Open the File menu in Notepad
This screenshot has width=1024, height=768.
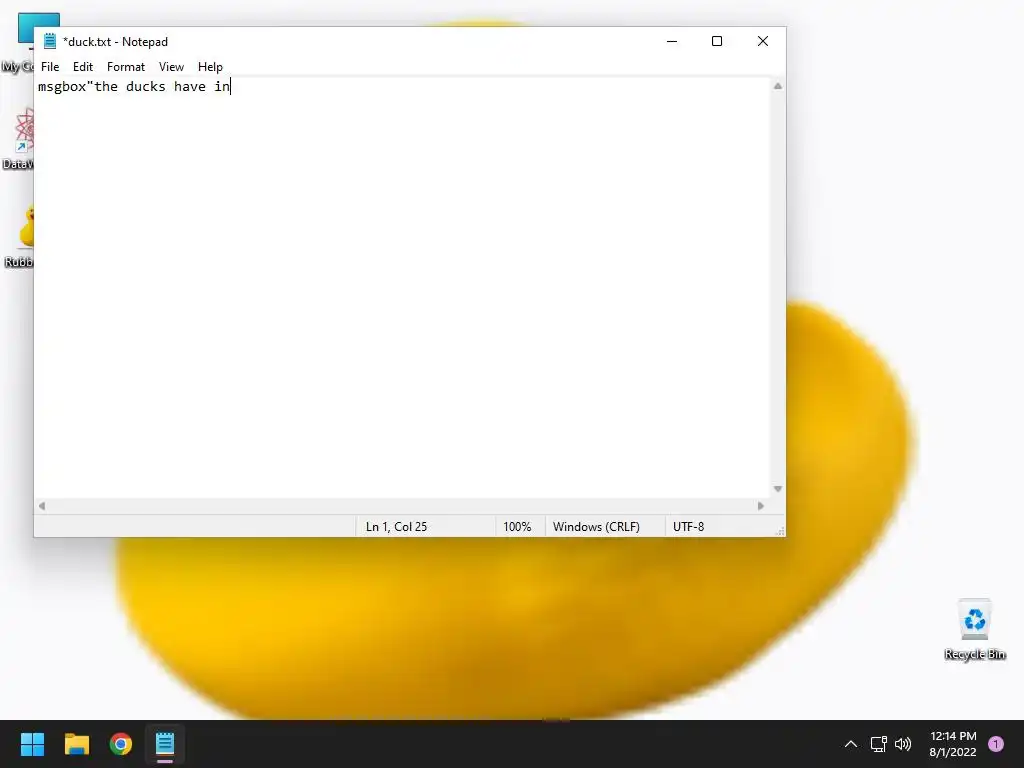(50, 67)
